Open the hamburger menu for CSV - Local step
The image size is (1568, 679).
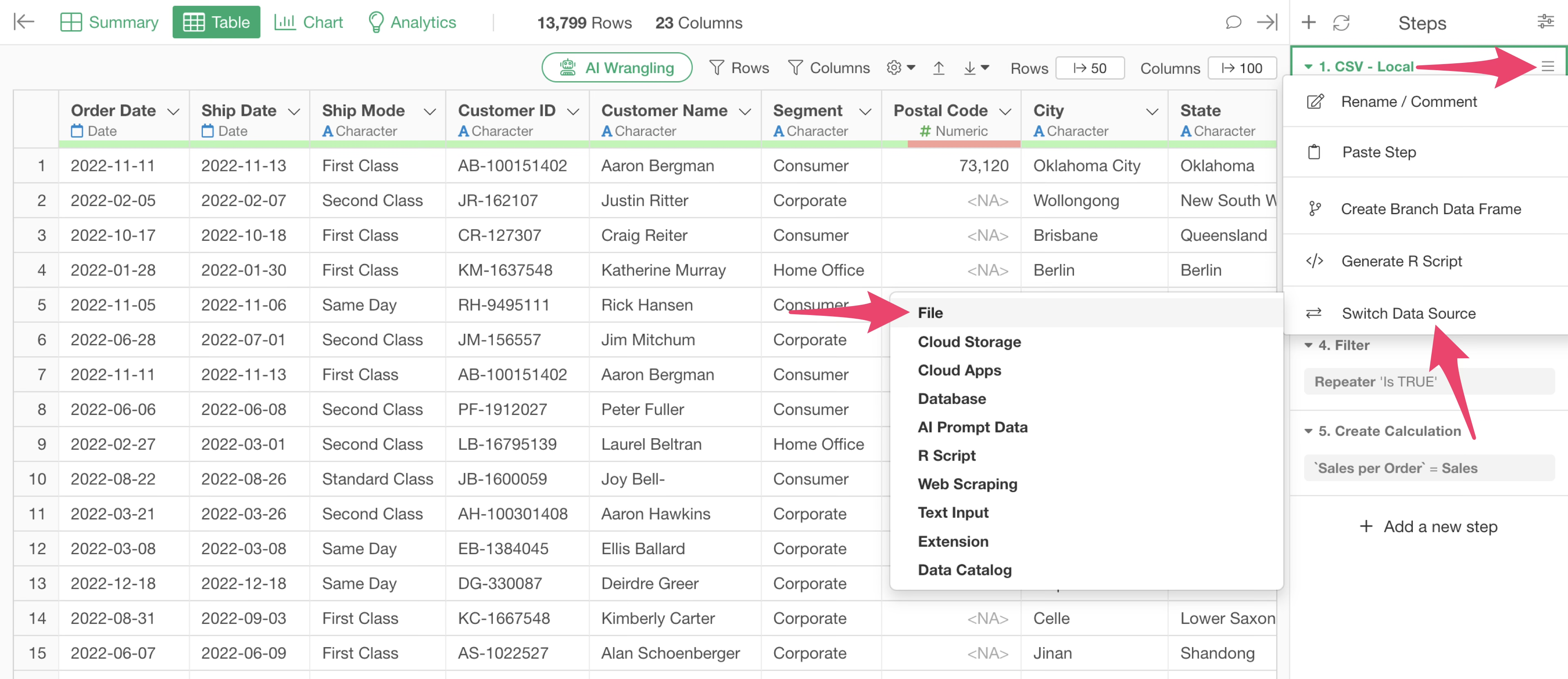(1547, 67)
